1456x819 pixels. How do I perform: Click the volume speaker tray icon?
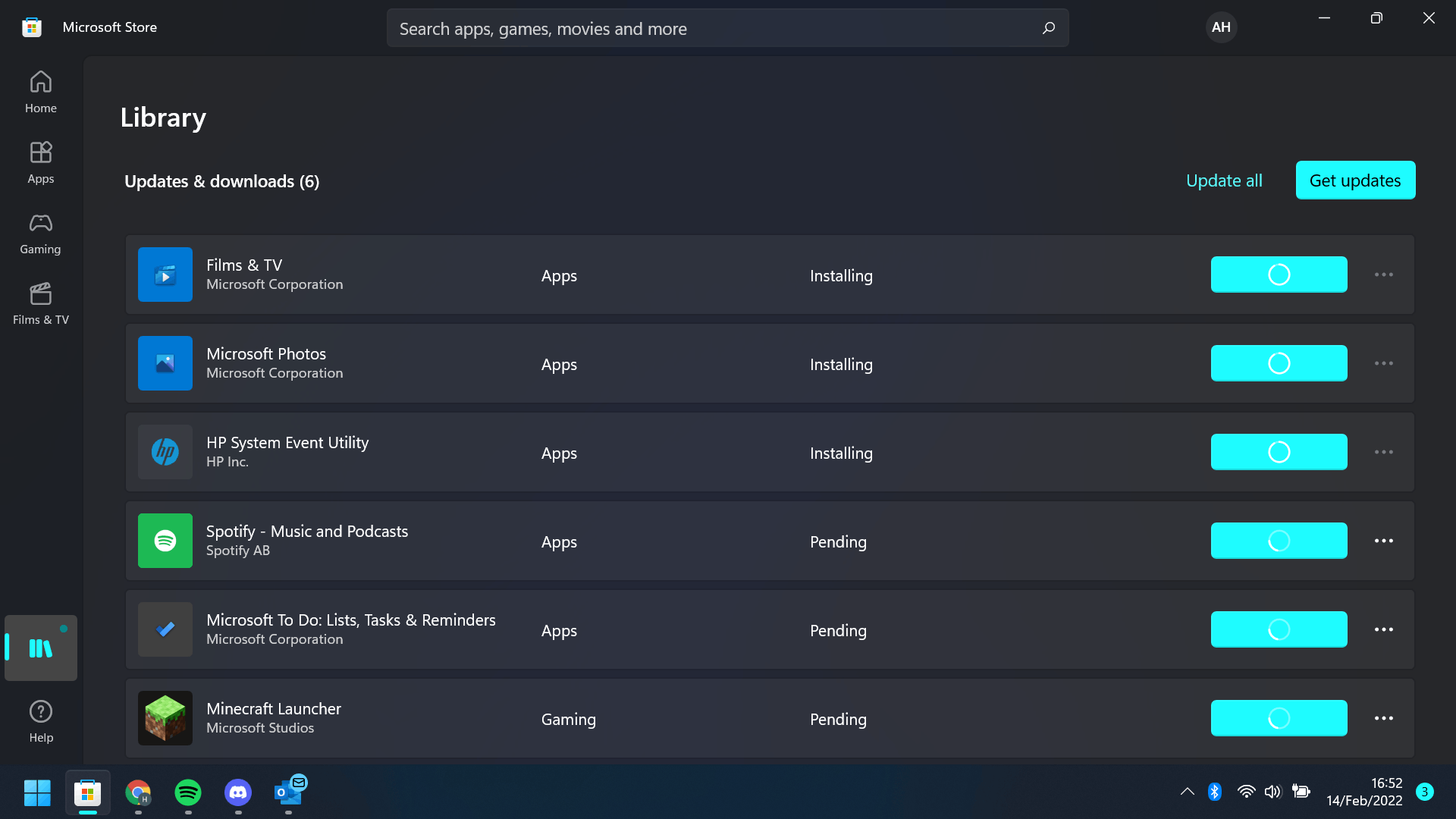point(1273,792)
